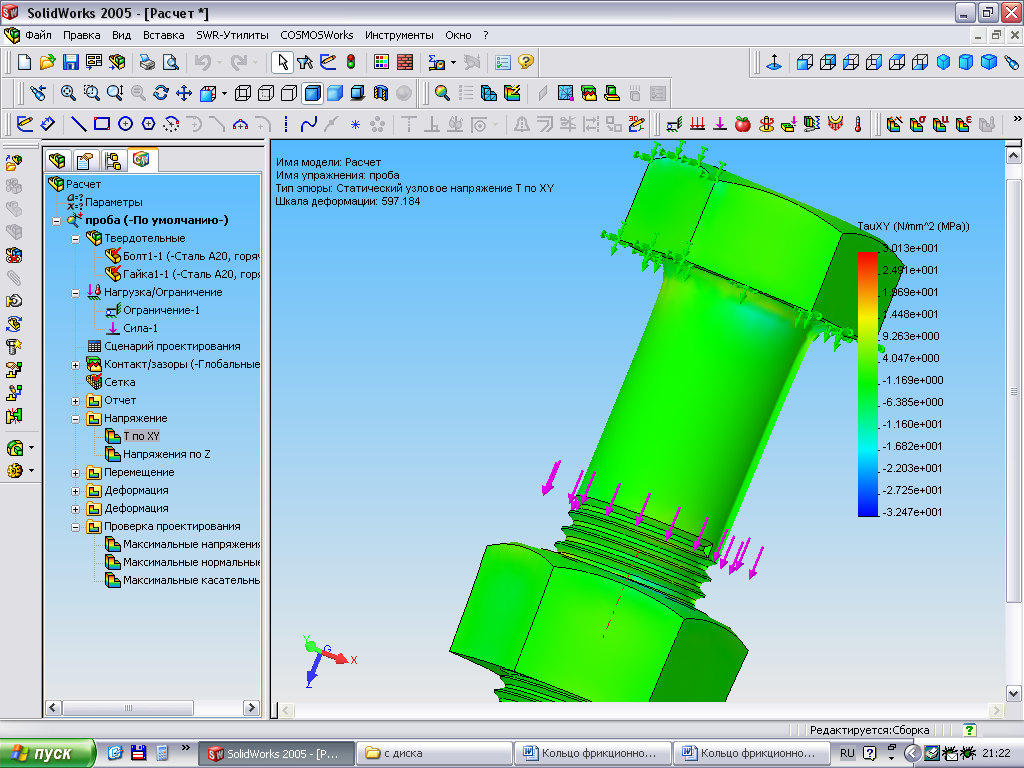Collapse the Твердотельные folder
Image resolution: width=1024 pixels, height=768 pixels.
pos(75,239)
